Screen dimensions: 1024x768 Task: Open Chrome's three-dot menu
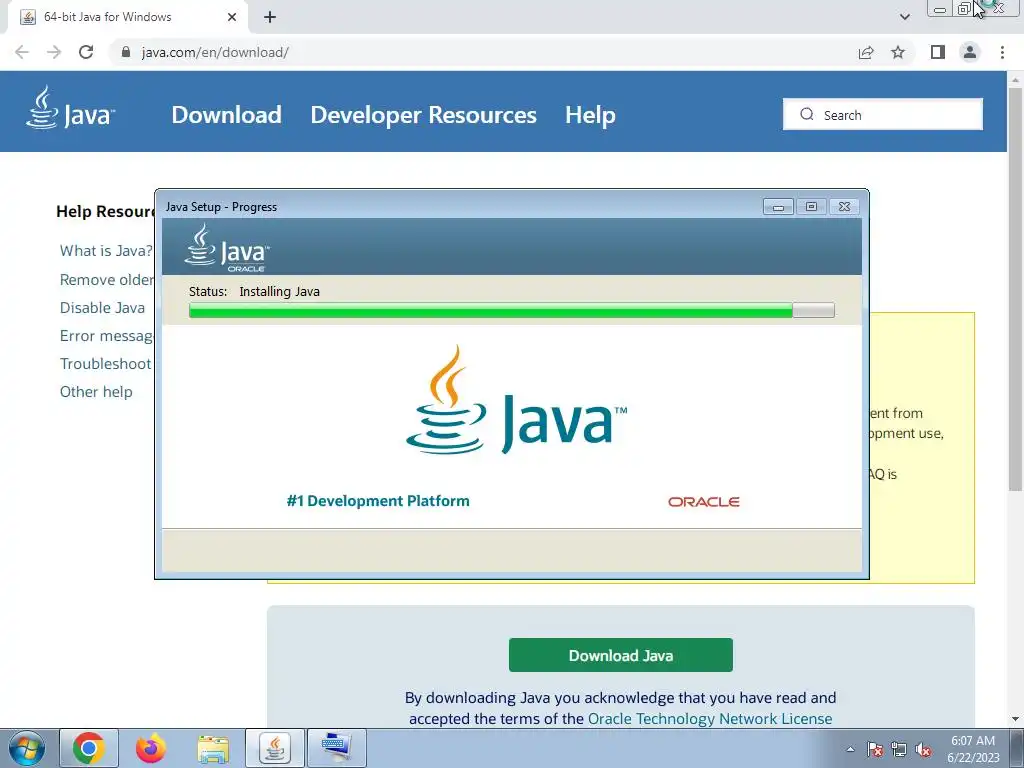pos(1002,52)
